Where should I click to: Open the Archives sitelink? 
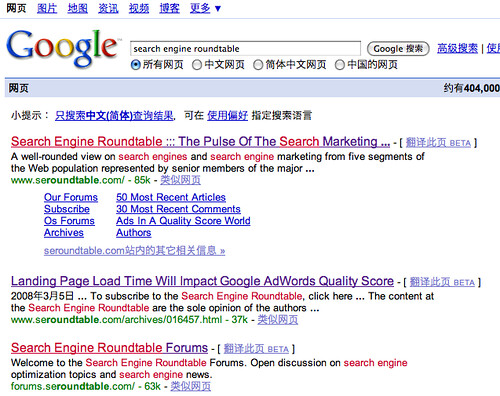point(64,233)
